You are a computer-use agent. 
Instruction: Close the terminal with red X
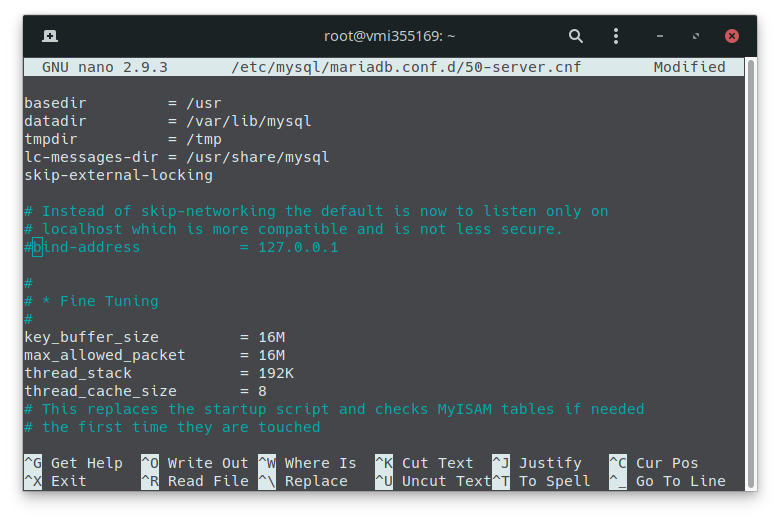(x=732, y=36)
